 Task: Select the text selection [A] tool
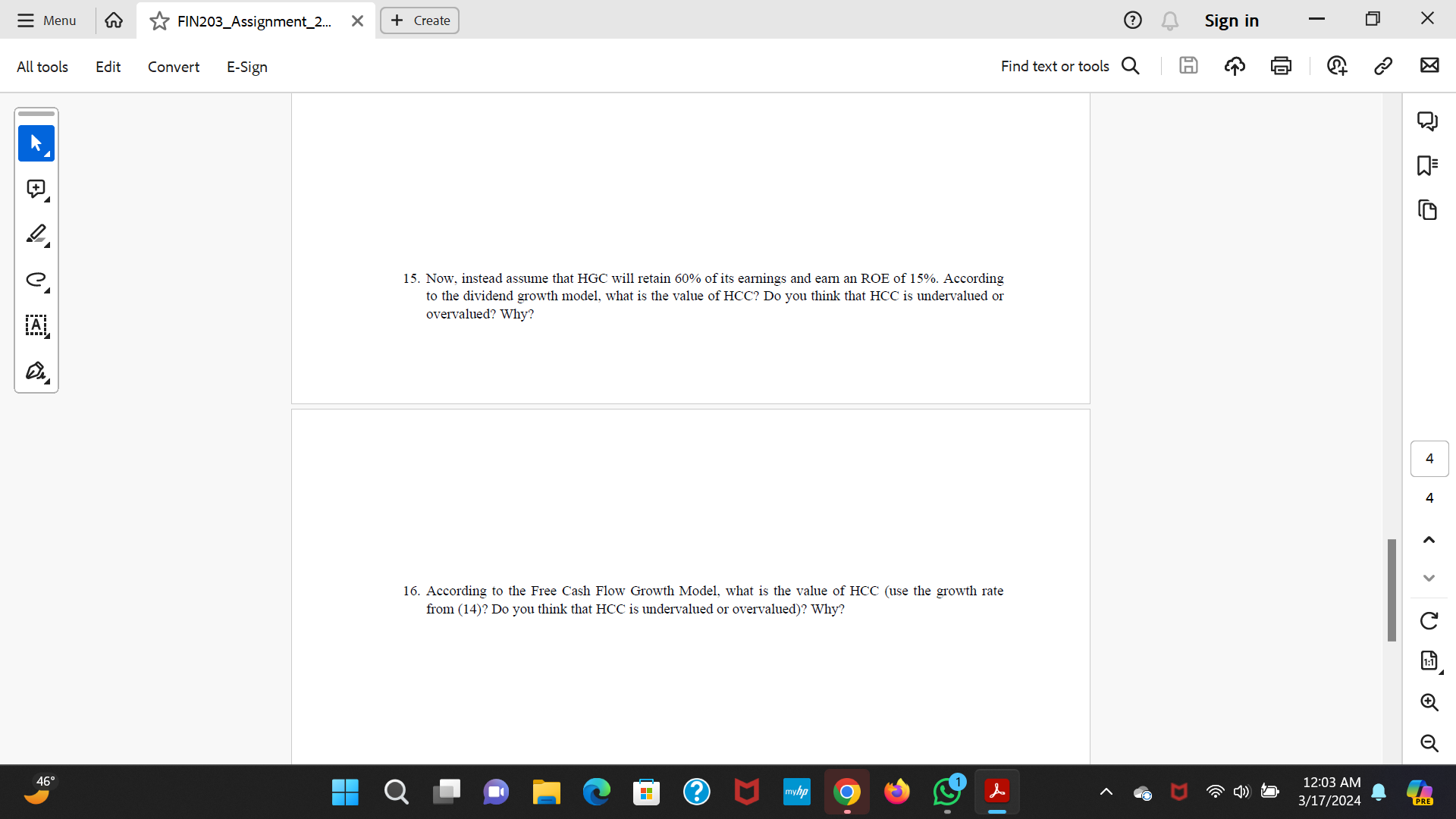click(36, 326)
